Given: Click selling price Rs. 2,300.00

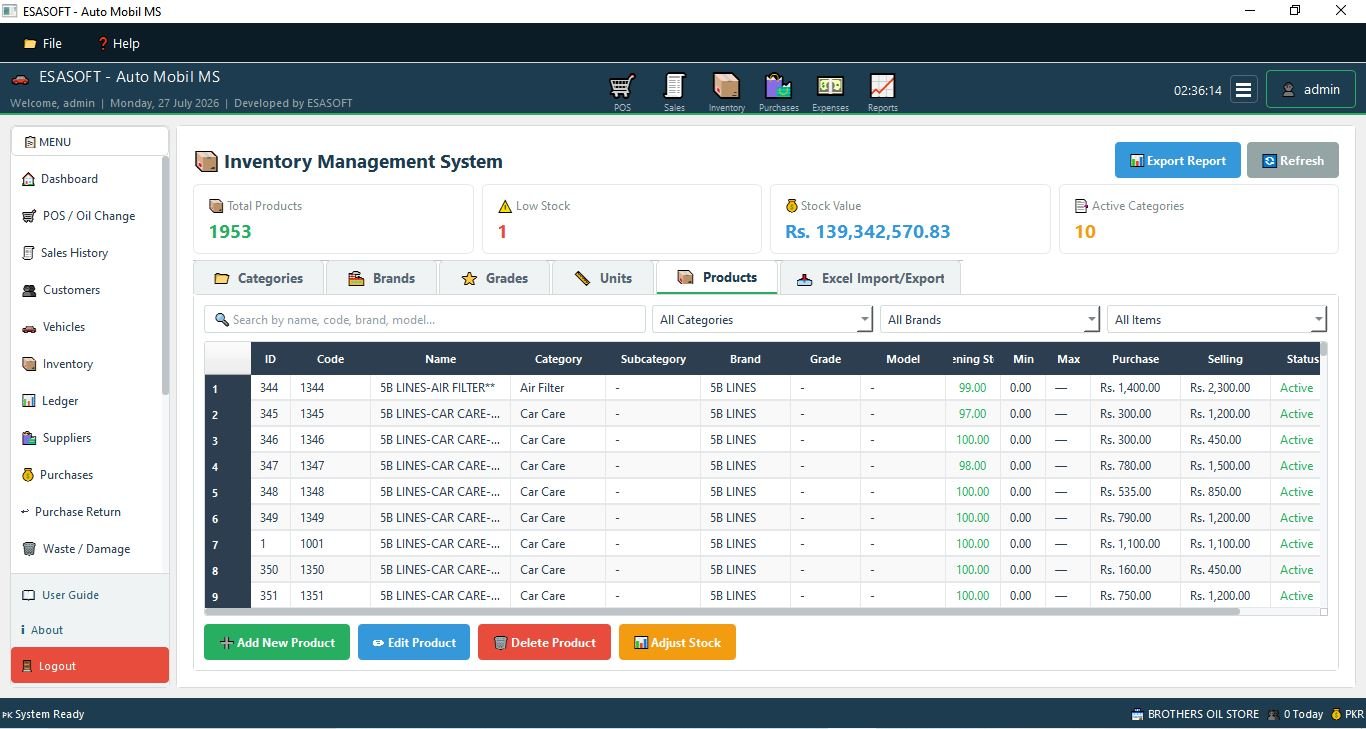Looking at the screenshot, I should 1225,388.
